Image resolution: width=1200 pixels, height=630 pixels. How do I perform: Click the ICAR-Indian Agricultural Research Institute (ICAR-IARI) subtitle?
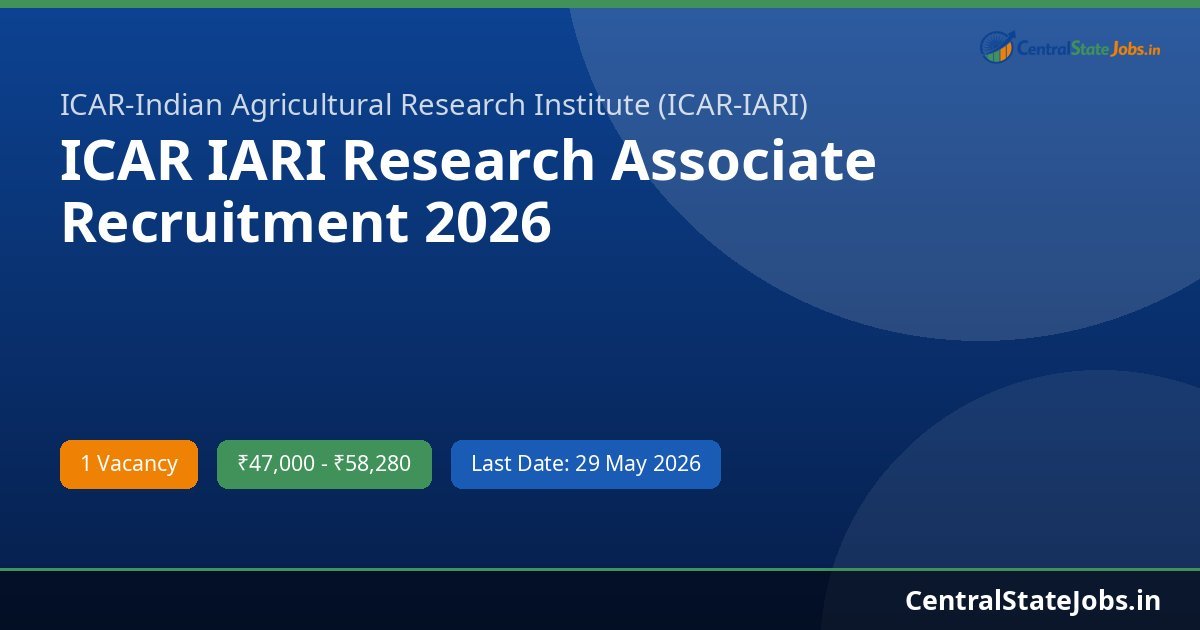(x=434, y=105)
